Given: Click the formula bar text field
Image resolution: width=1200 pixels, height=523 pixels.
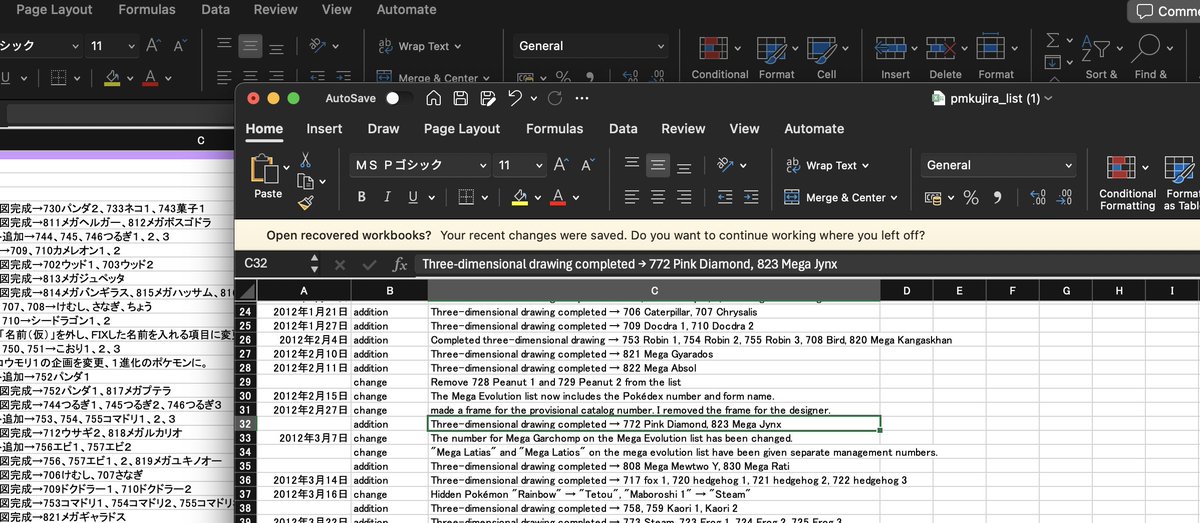Looking at the screenshot, I should (806, 264).
